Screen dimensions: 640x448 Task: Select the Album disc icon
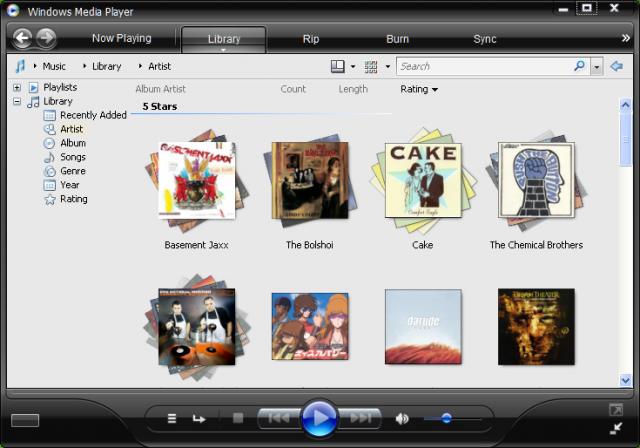(x=49, y=143)
